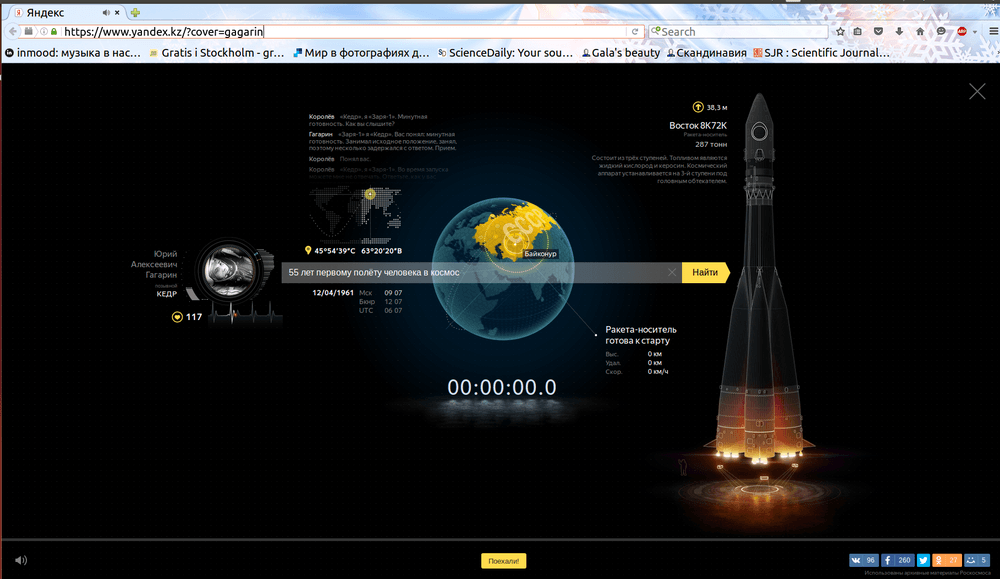The width and height of the screenshot is (1000, 579).
Task: Expand the Adblock Plus dropdown arrow
Action: coord(974,32)
